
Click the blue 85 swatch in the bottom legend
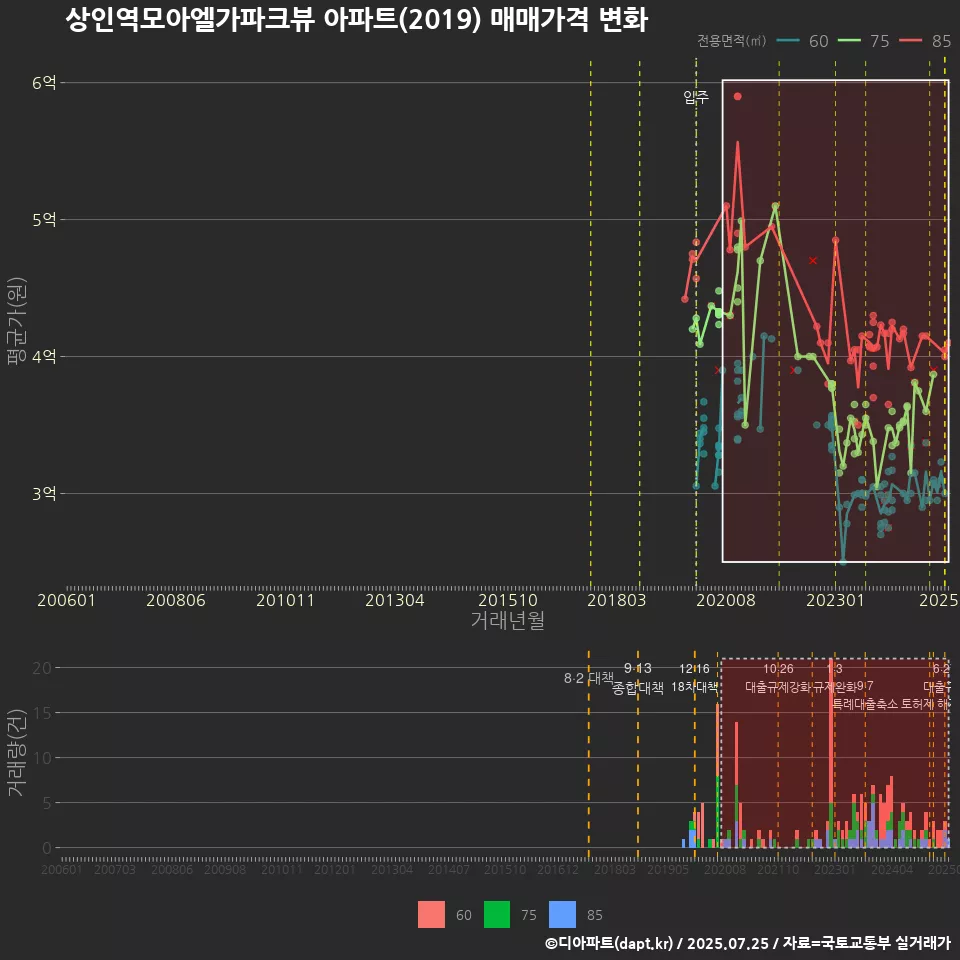pyautogui.click(x=562, y=915)
